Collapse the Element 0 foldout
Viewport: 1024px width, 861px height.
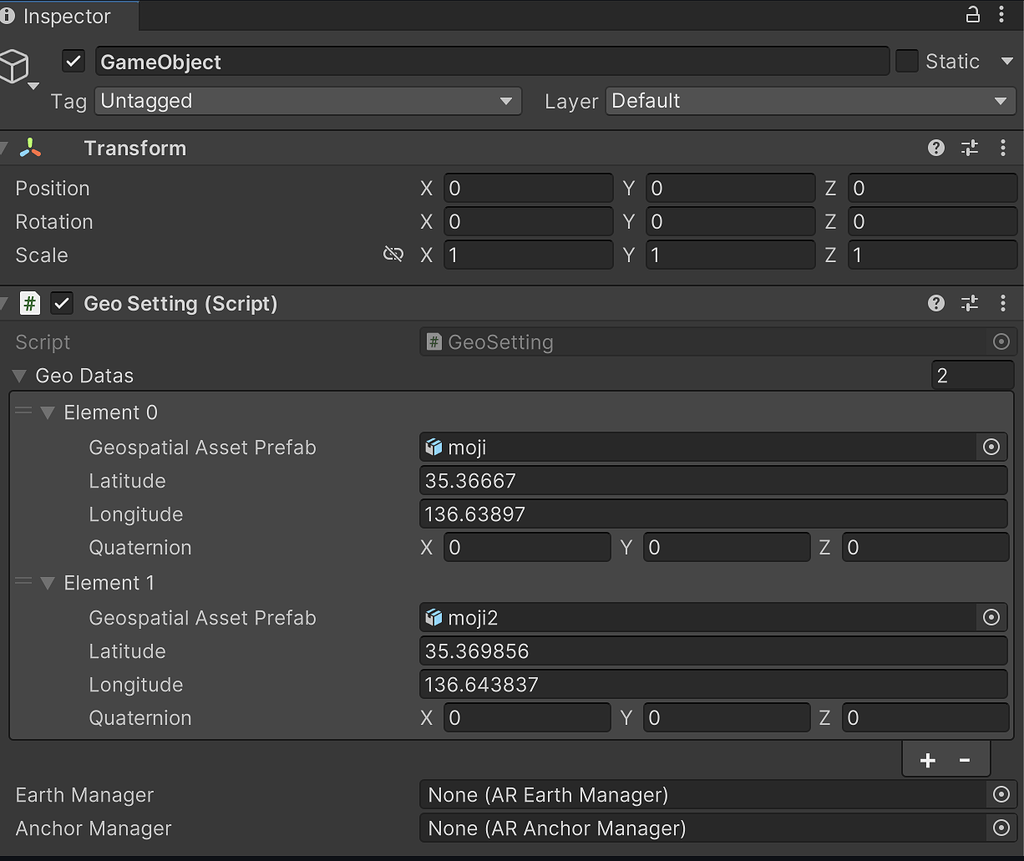tap(47, 413)
